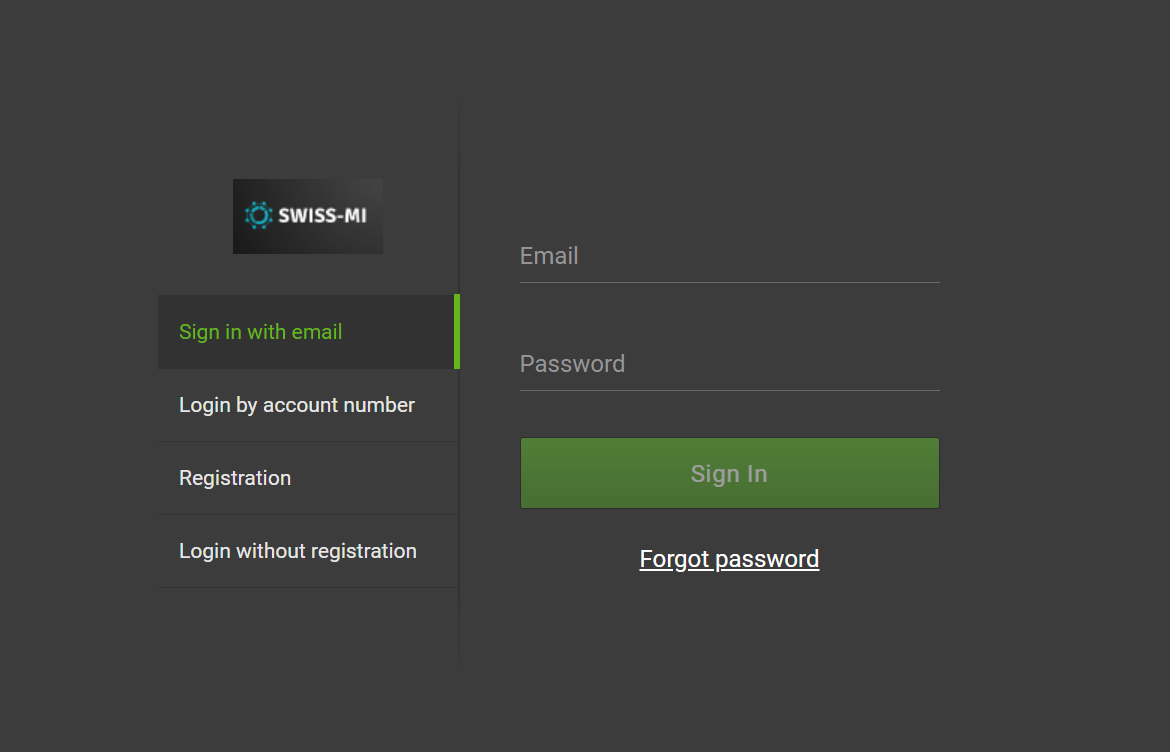Click 'Sign In' label on green button

coord(729,474)
